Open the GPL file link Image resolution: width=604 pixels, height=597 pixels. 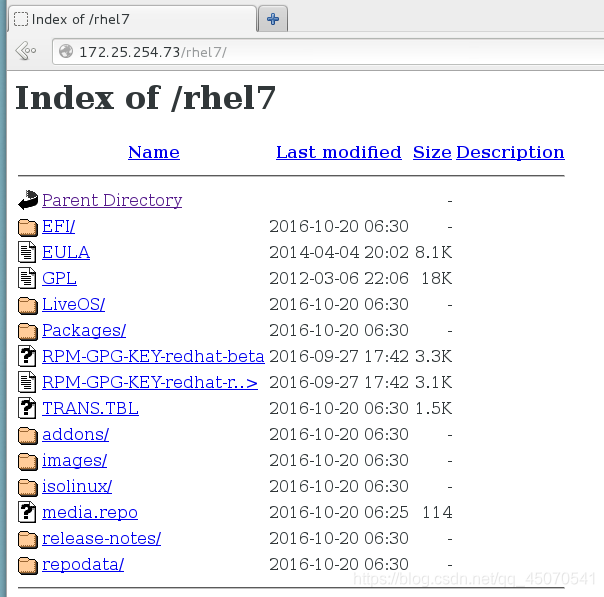[x=59, y=278]
